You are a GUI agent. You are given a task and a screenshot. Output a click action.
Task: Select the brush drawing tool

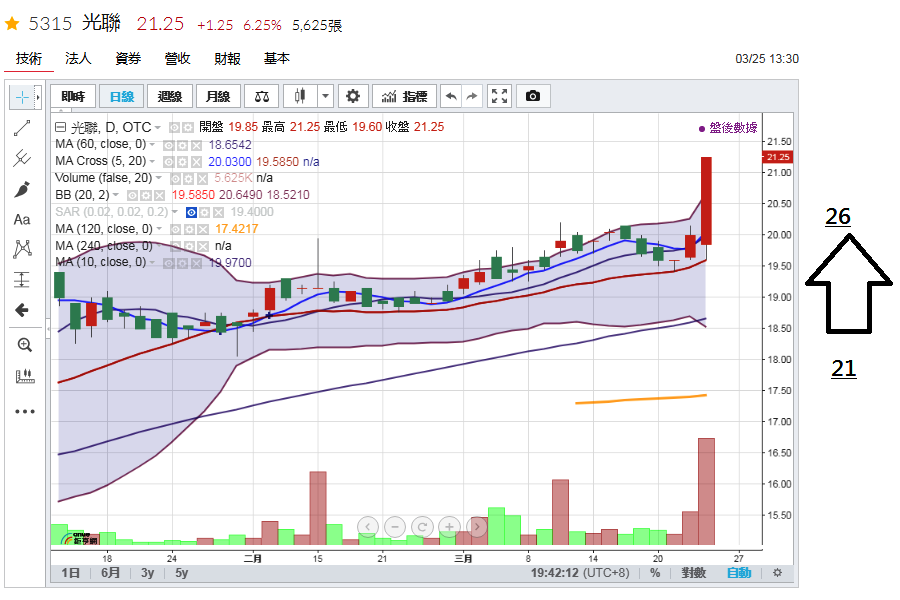(x=22, y=189)
